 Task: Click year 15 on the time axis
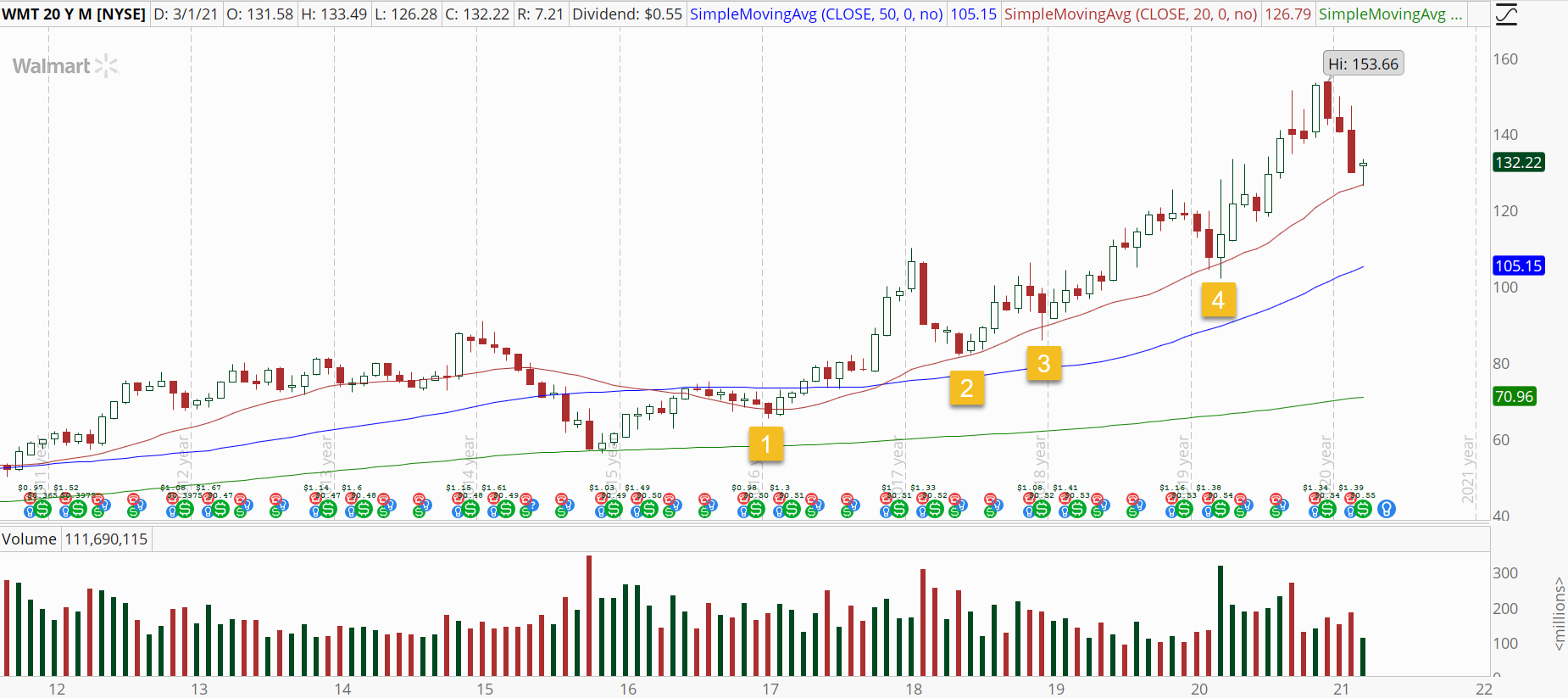coord(485,689)
